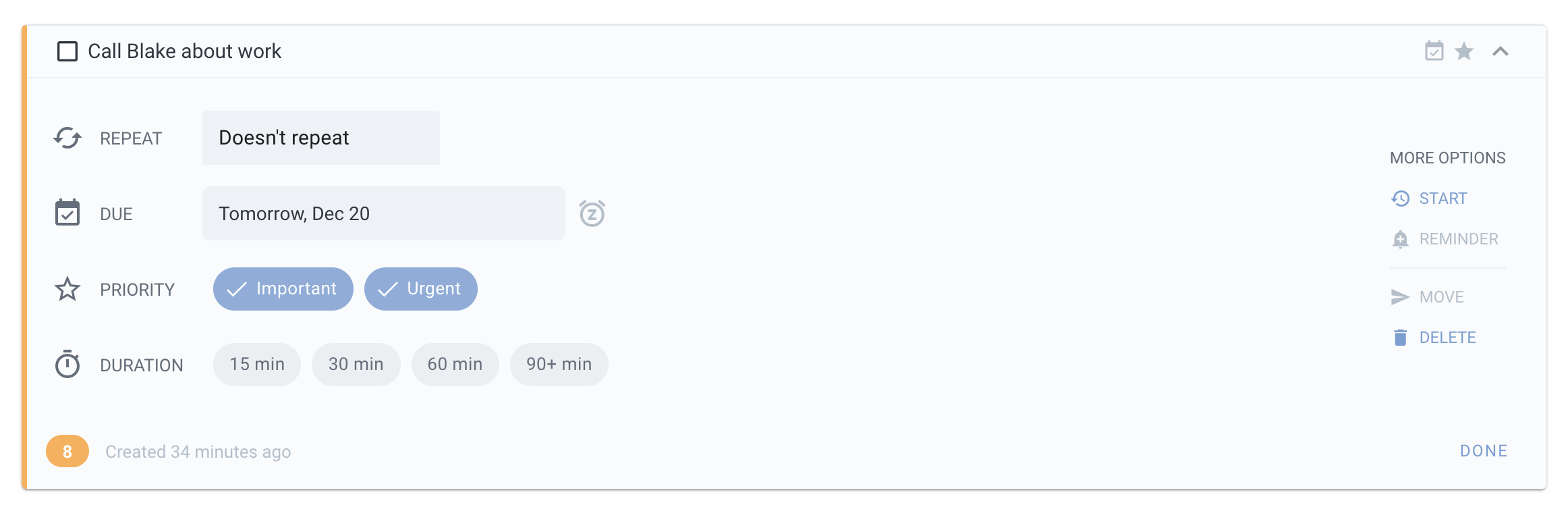This screenshot has width=1568, height=528.
Task: Click the DONE button
Action: (x=1484, y=450)
